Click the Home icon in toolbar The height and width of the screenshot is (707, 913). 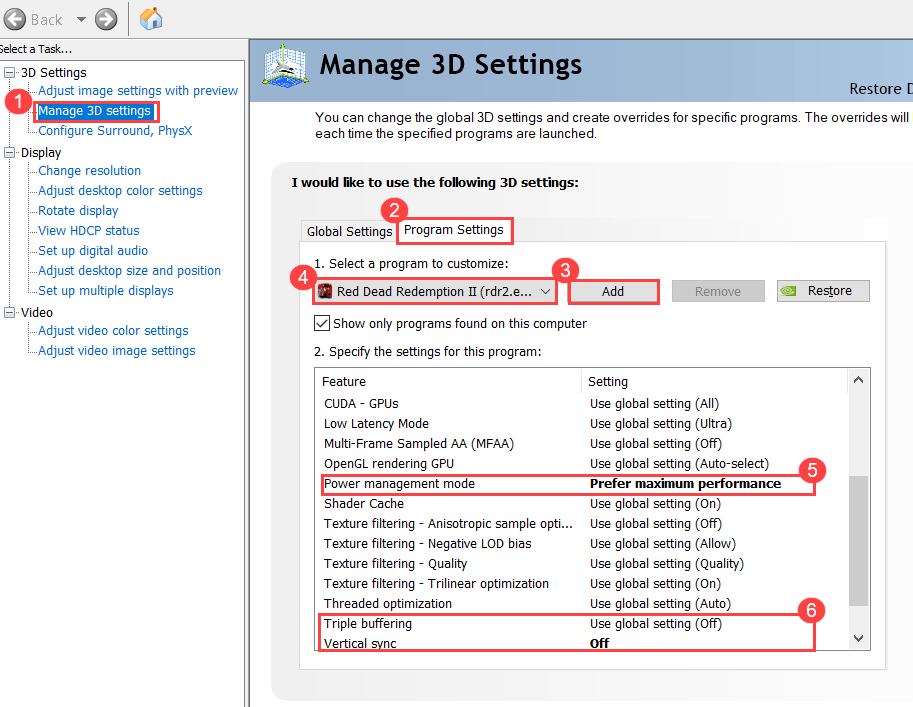[x=151, y=19]
